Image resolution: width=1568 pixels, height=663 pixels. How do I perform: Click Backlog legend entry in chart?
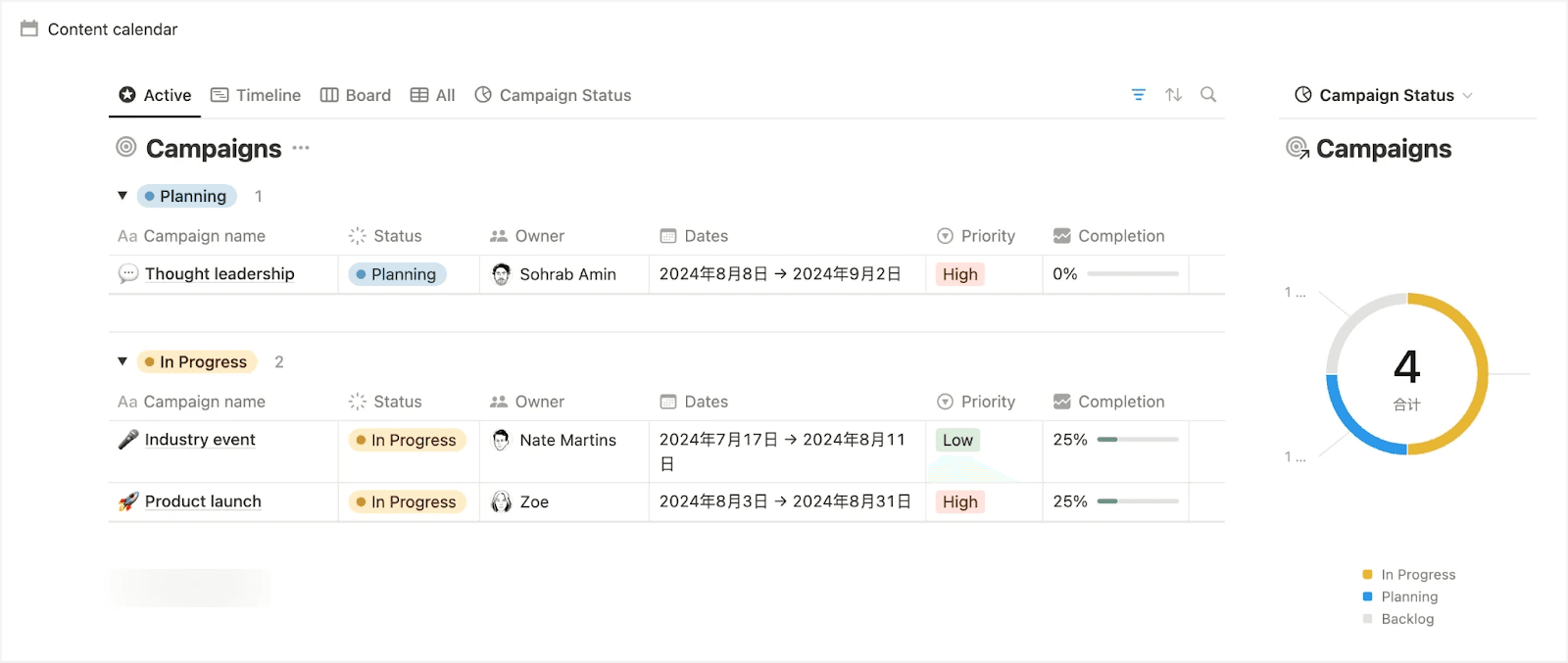click(1398, 619)
